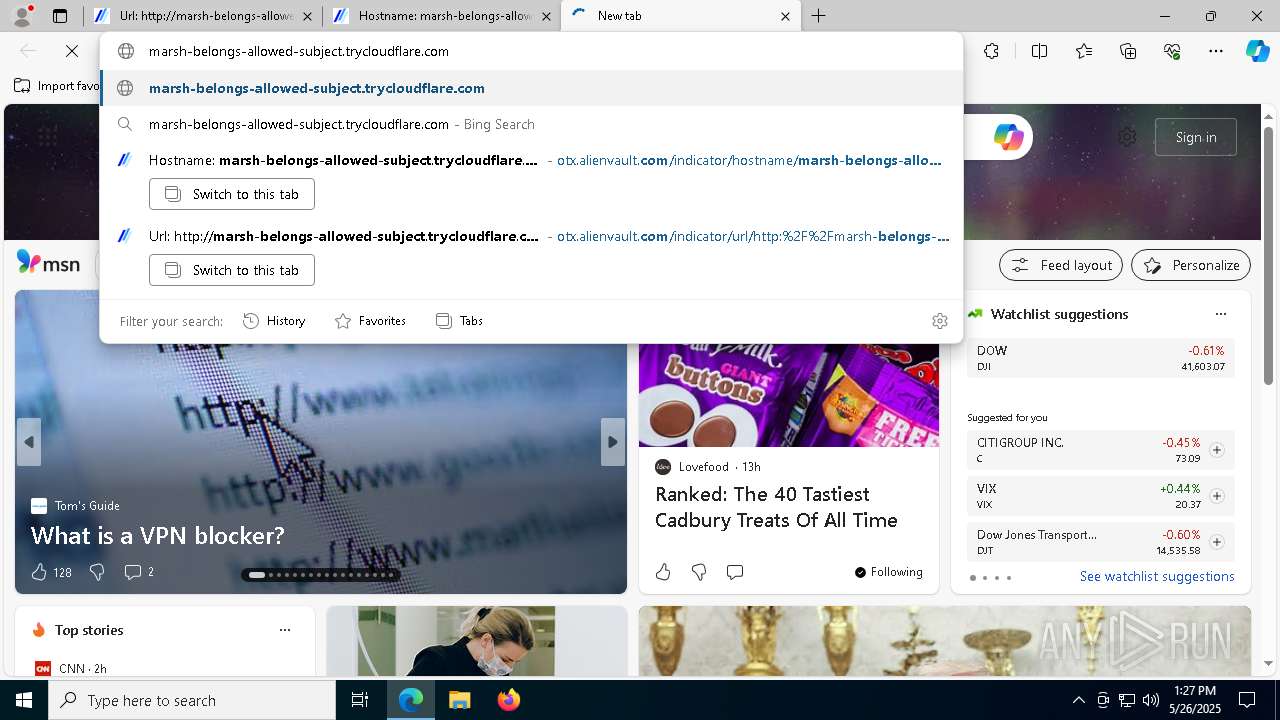Switch to Hostname alienvault tab
Screen dimensions: 1280x720
click(x=442, y=16)
